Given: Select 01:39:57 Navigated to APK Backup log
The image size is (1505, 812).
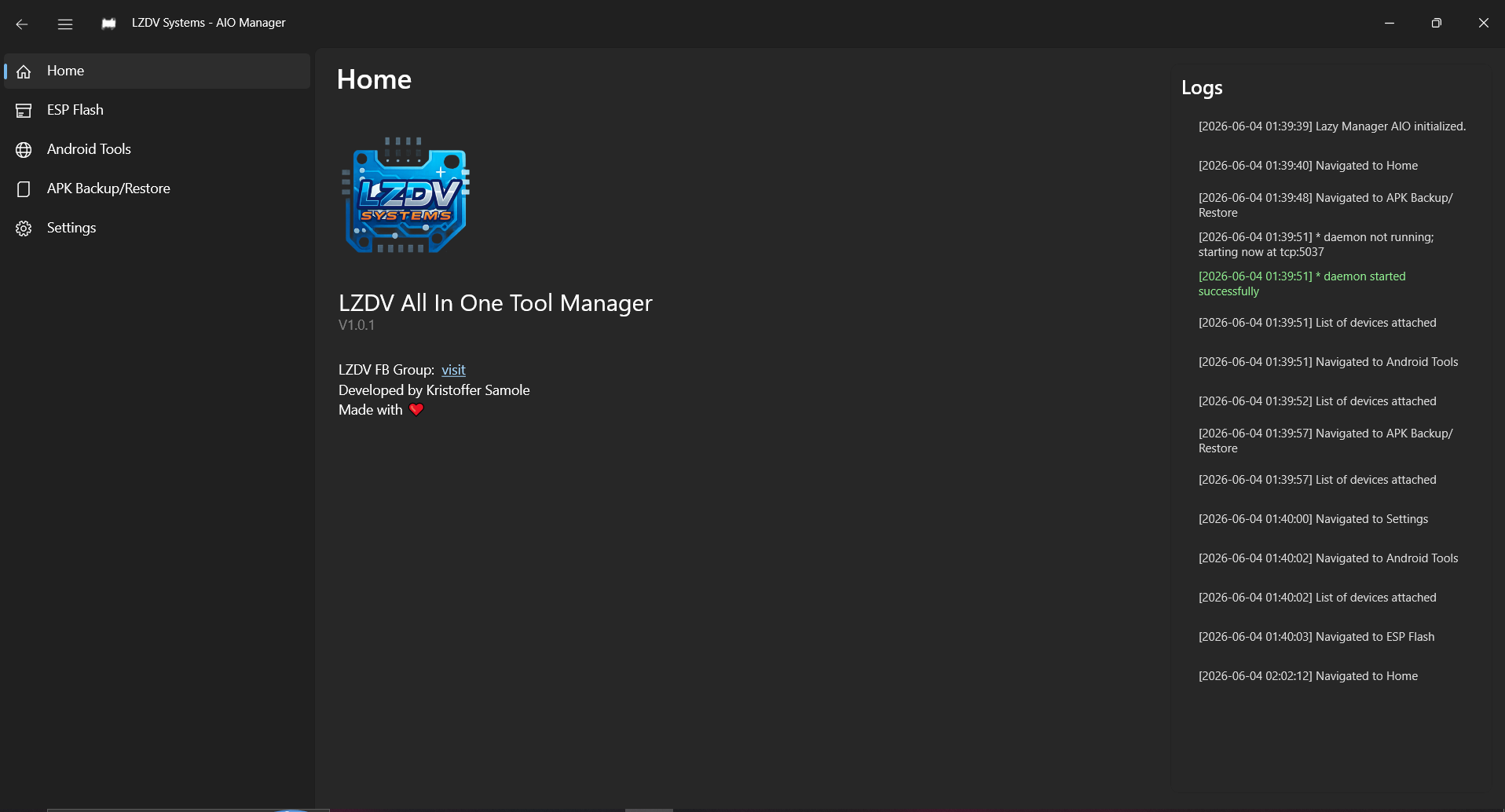Looking at the screenshot, I should coord(1326,441).
